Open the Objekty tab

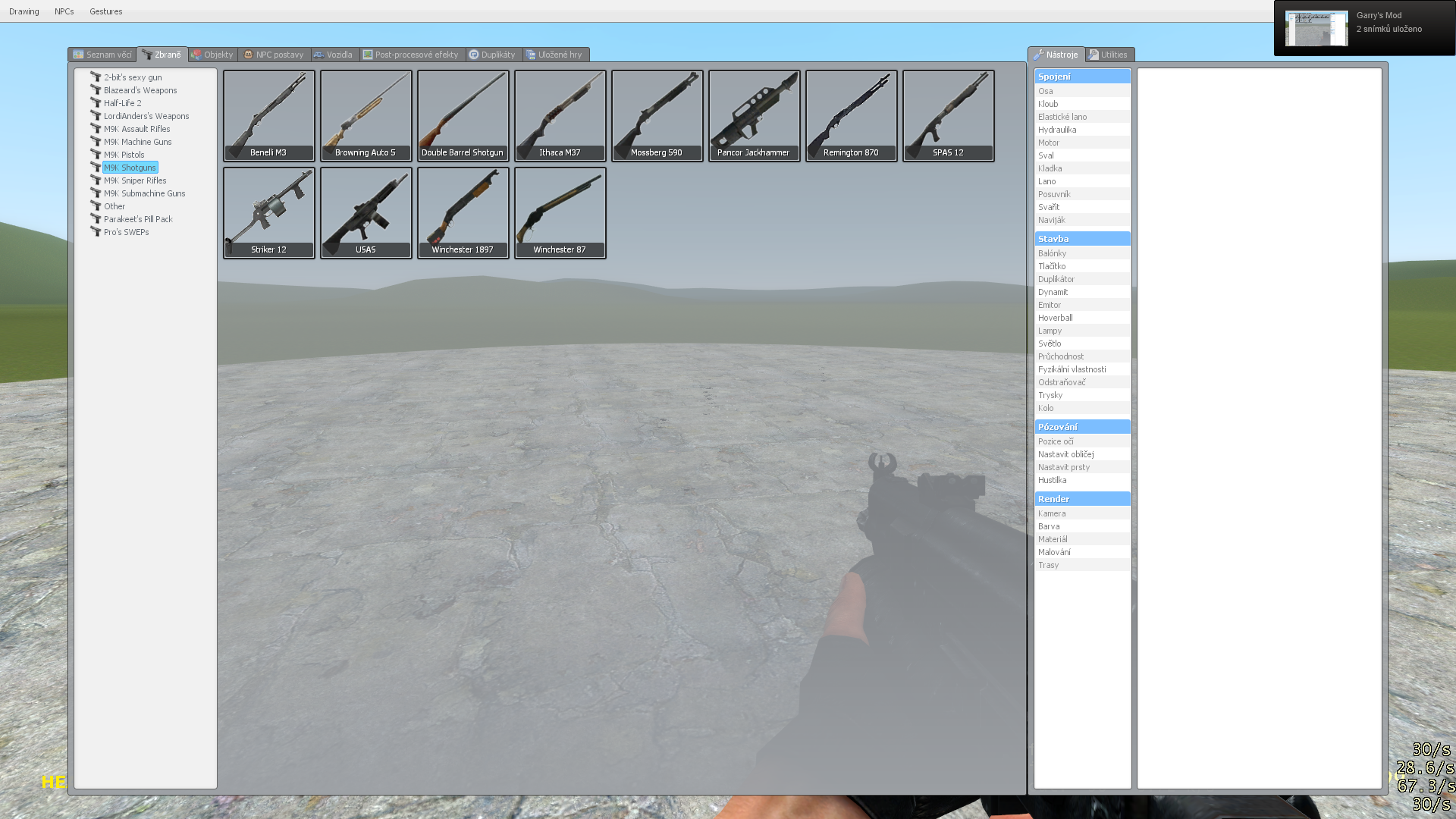213,55
